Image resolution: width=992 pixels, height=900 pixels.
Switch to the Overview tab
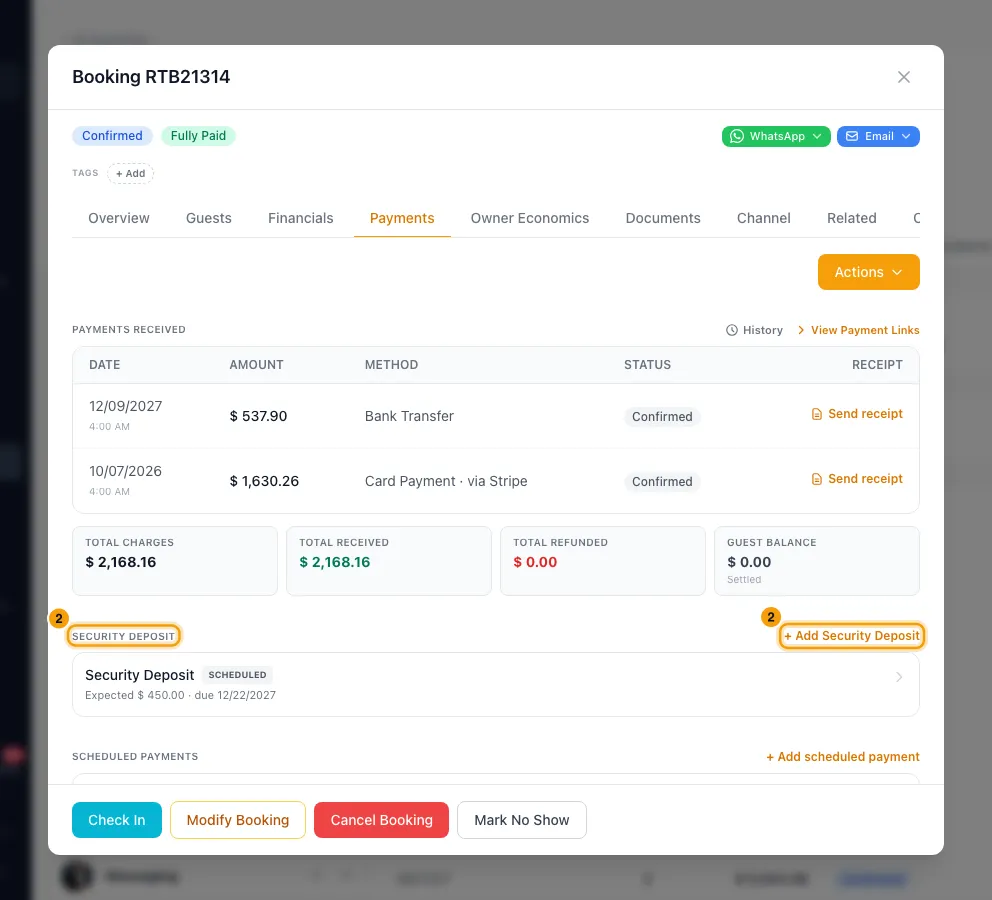[x=119, y=218]
